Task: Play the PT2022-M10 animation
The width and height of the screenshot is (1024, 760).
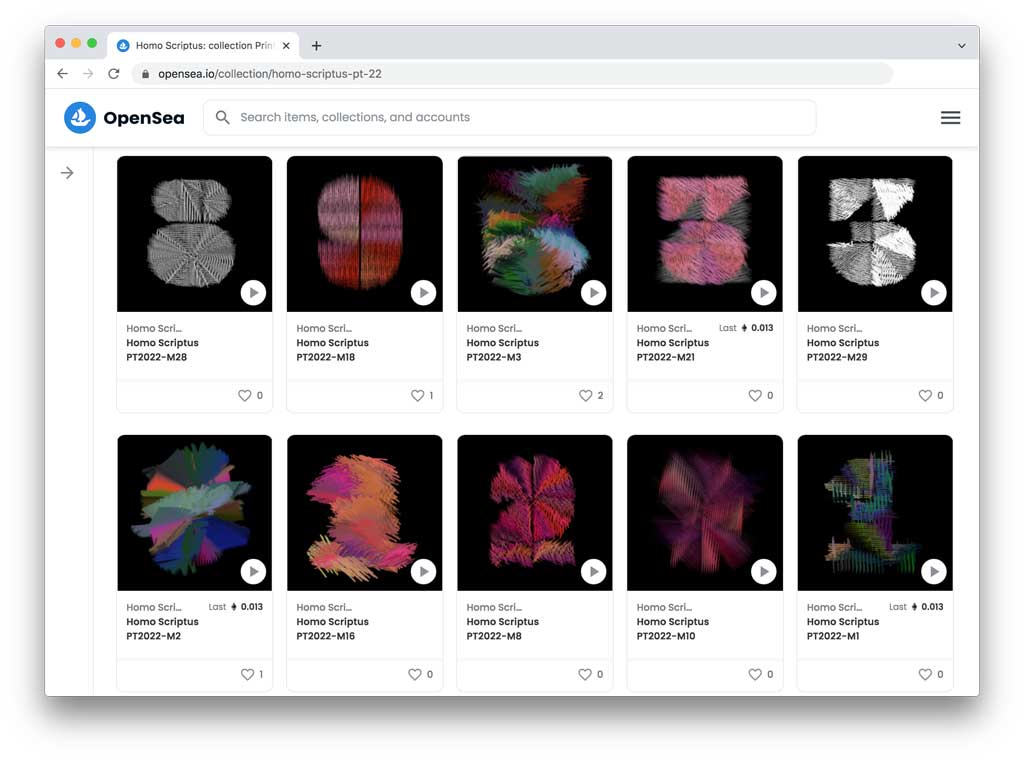Action: coord(763,571)
